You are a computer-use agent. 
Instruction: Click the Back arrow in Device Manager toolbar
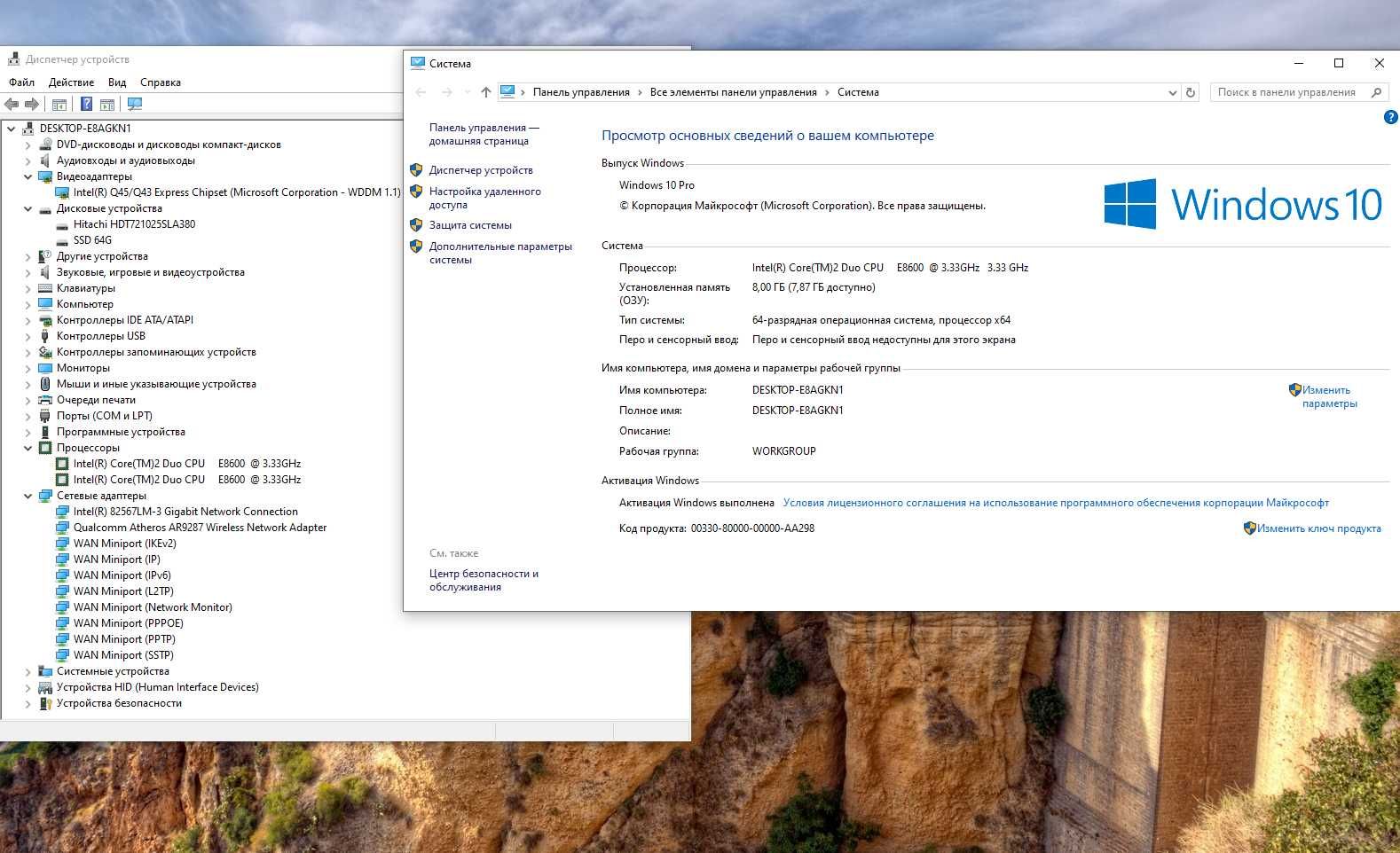(12, 104)
